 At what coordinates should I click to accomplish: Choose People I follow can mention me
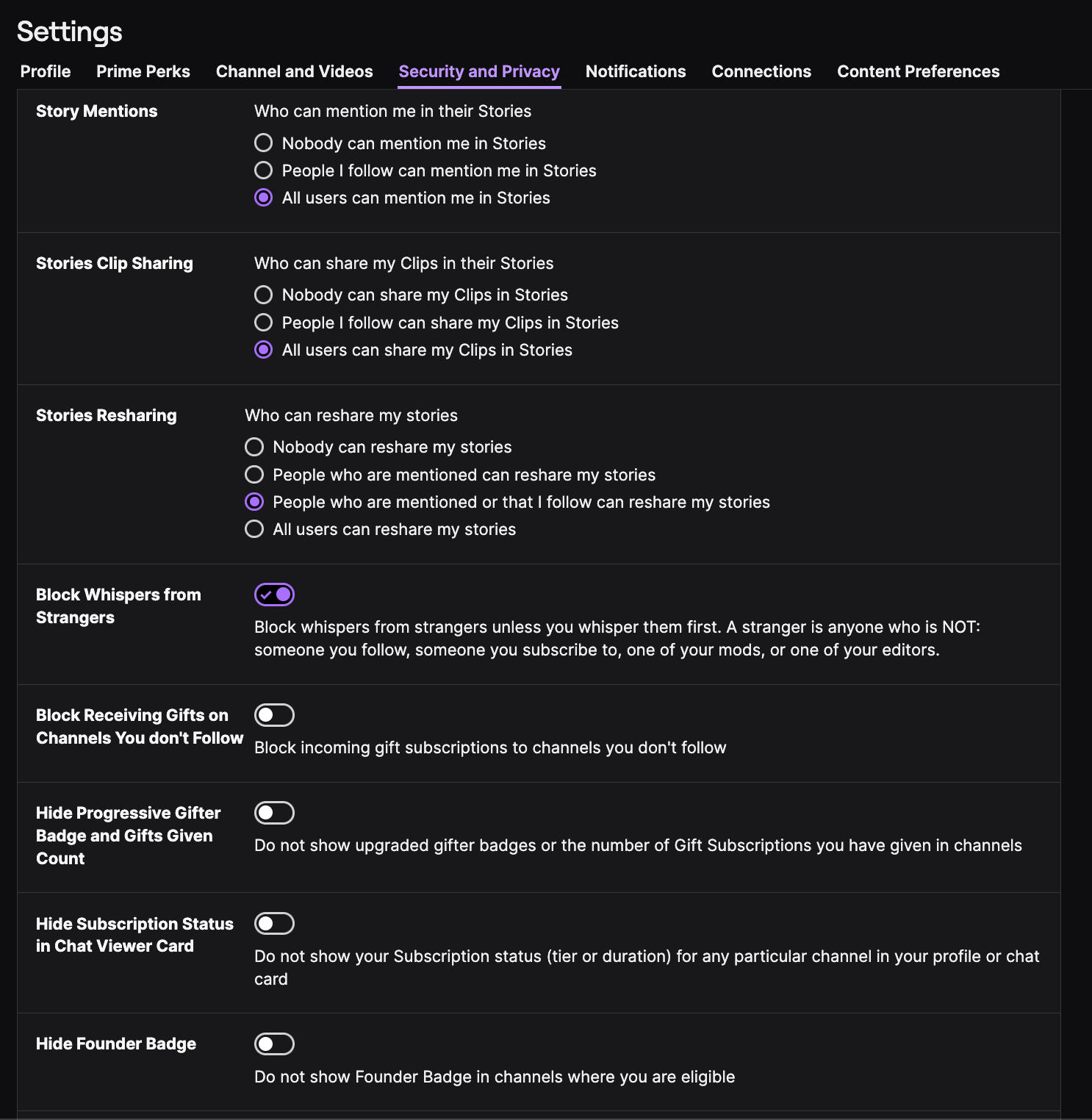click(x=263, y=170)
